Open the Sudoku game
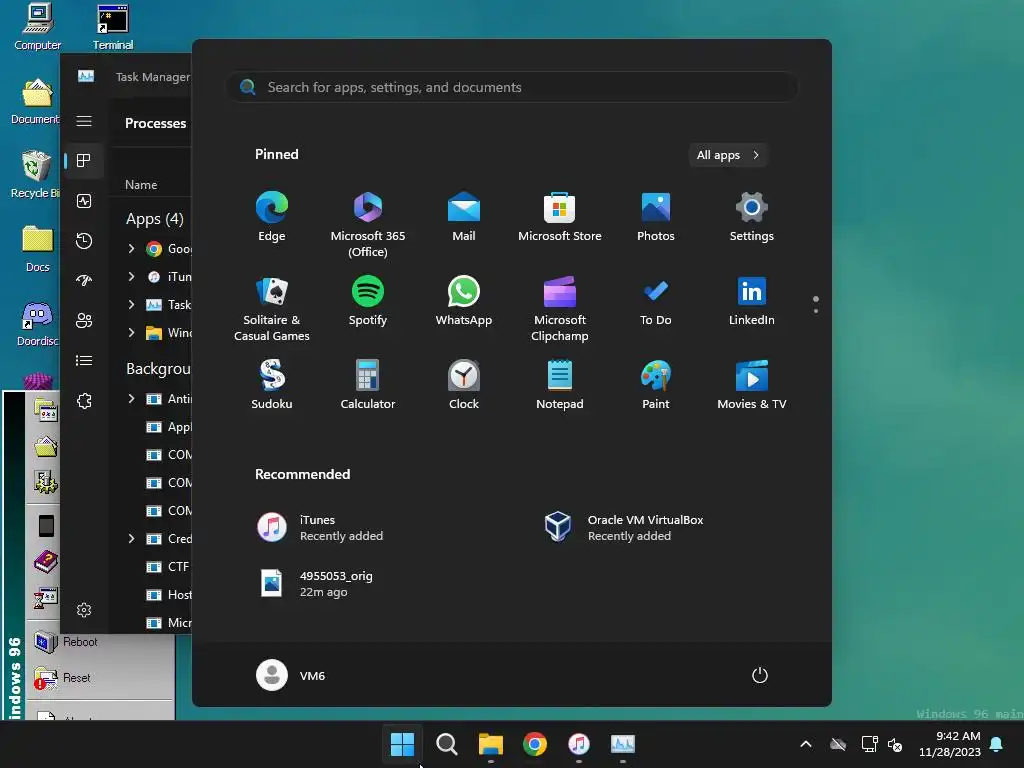Screen dimensions: 1024x768 point(272,385)
